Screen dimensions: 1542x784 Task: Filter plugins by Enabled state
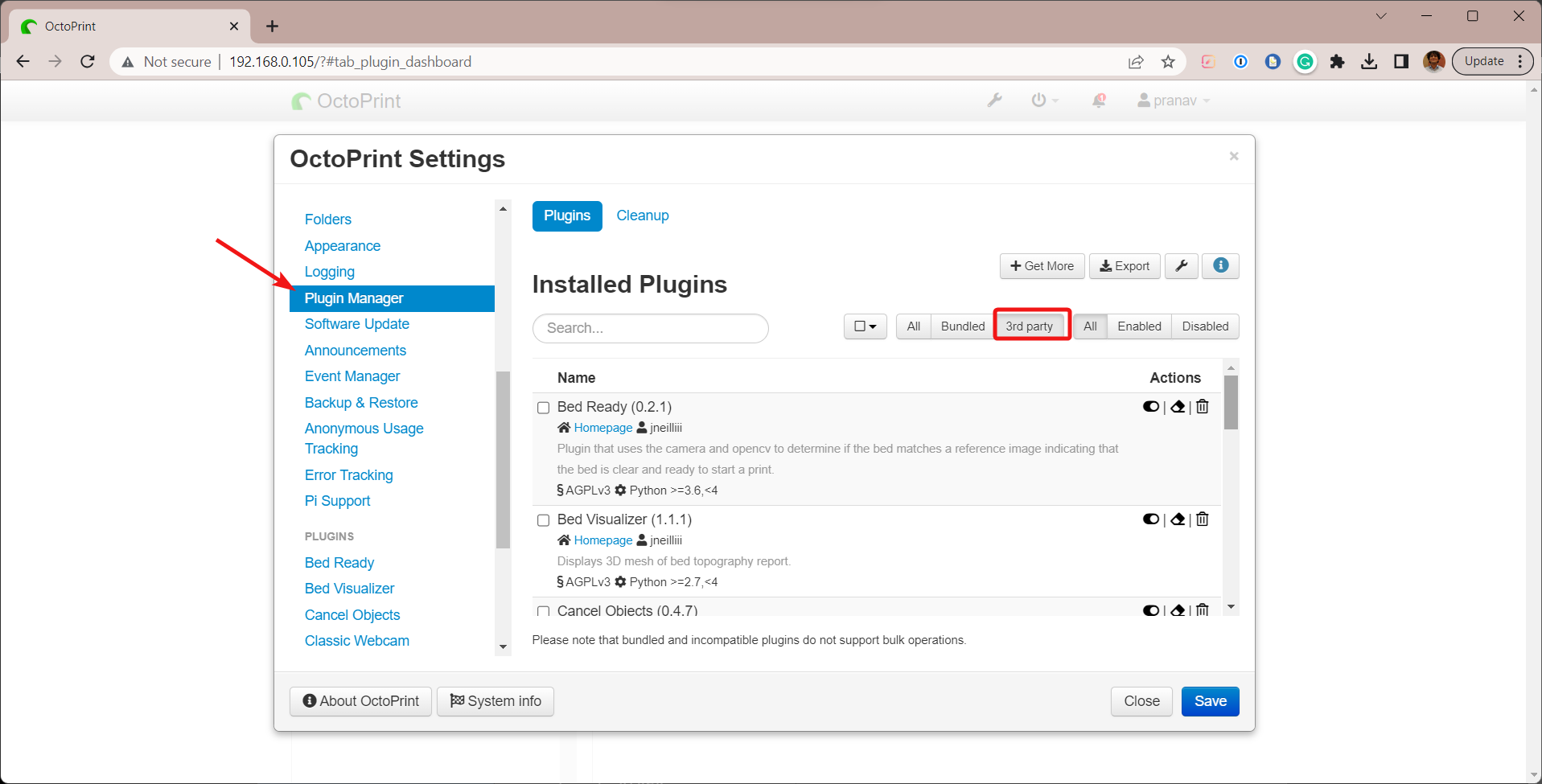point(1139,326)
